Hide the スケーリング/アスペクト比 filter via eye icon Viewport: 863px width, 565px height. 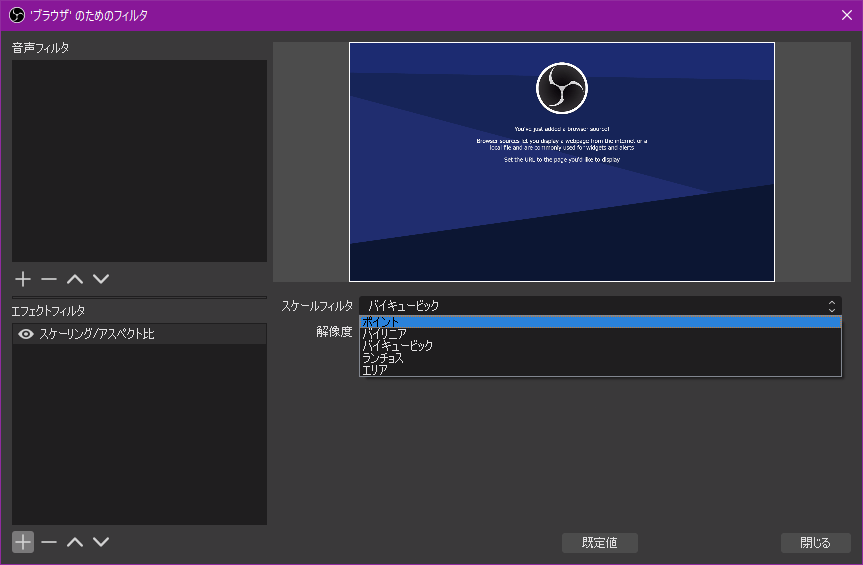(x=26, y=334)
